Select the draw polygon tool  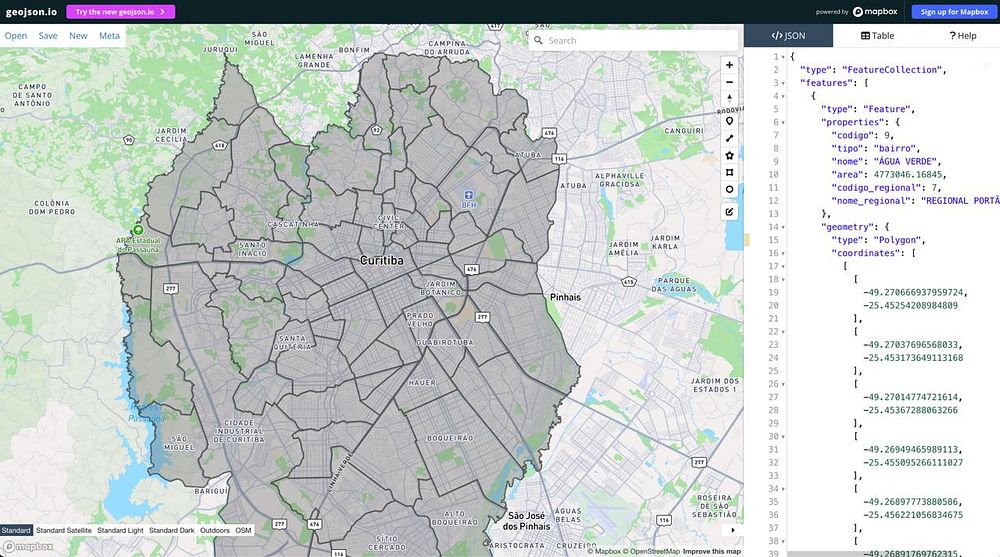(730, 155)
